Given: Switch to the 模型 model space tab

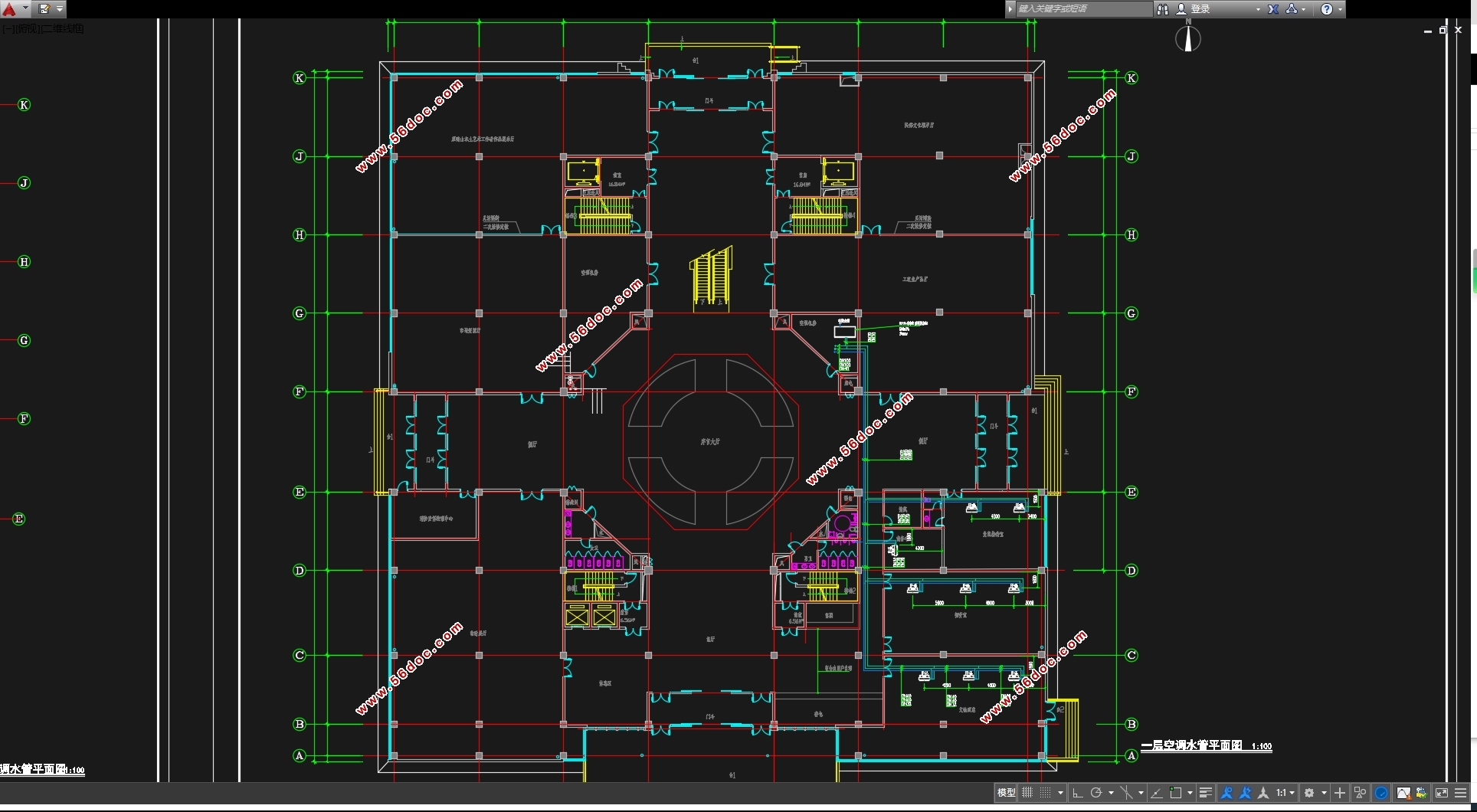Looking at the screenshot, I should [1006, 793].
